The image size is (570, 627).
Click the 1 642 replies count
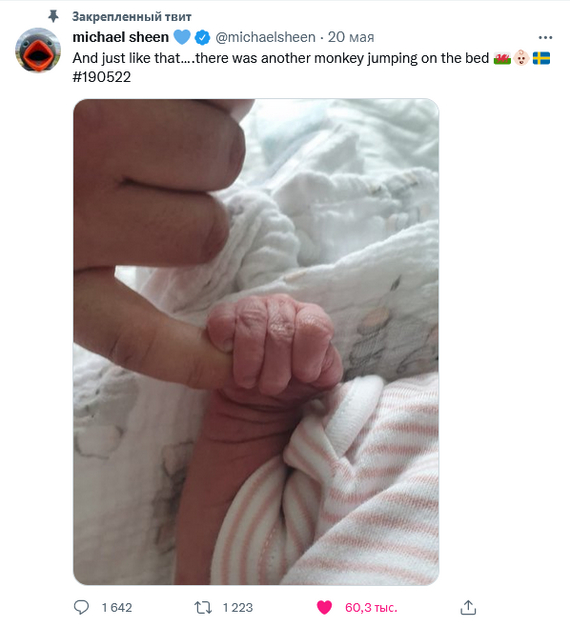117,608
